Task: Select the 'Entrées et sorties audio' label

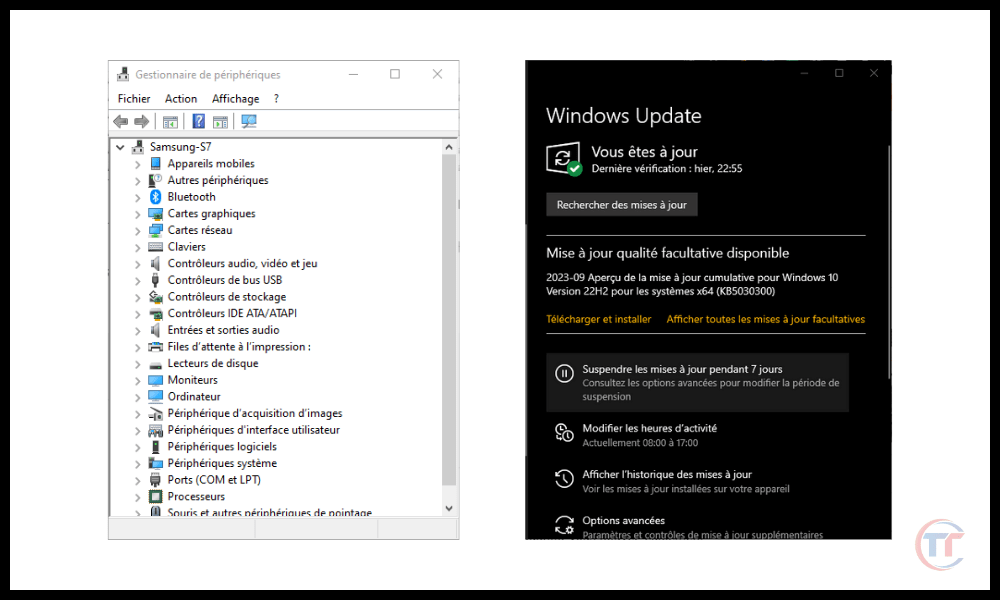Action: click(x=223, y=330)
